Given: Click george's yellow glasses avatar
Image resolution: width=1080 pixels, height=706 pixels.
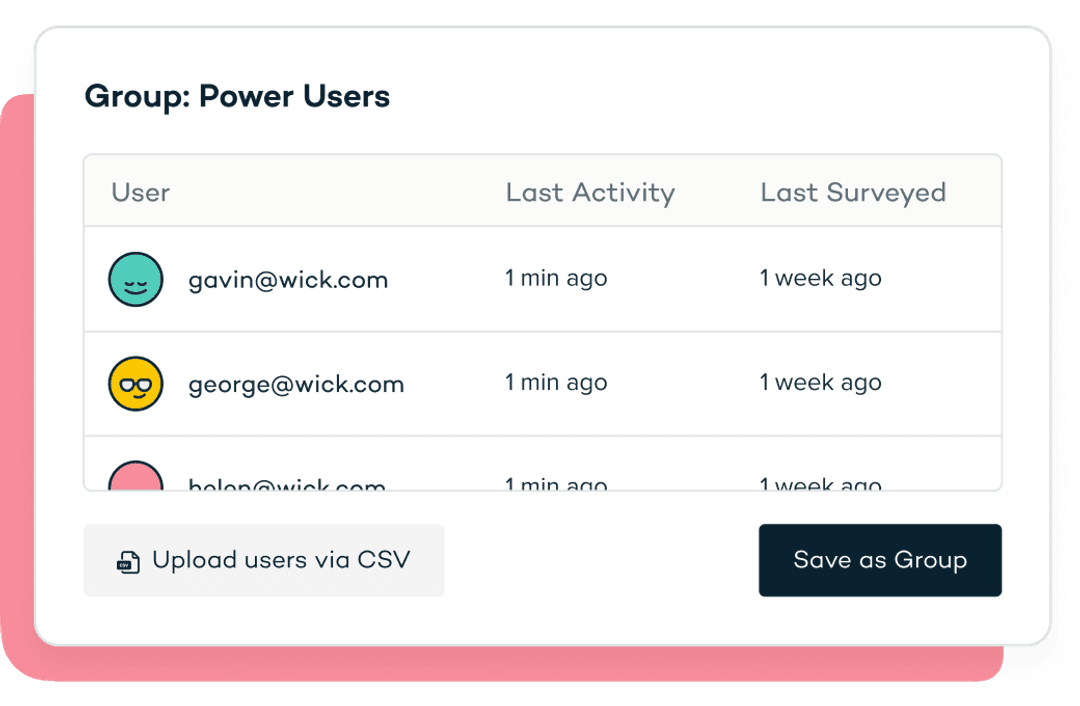Looking at the screenshot, I should pos(136,384).
